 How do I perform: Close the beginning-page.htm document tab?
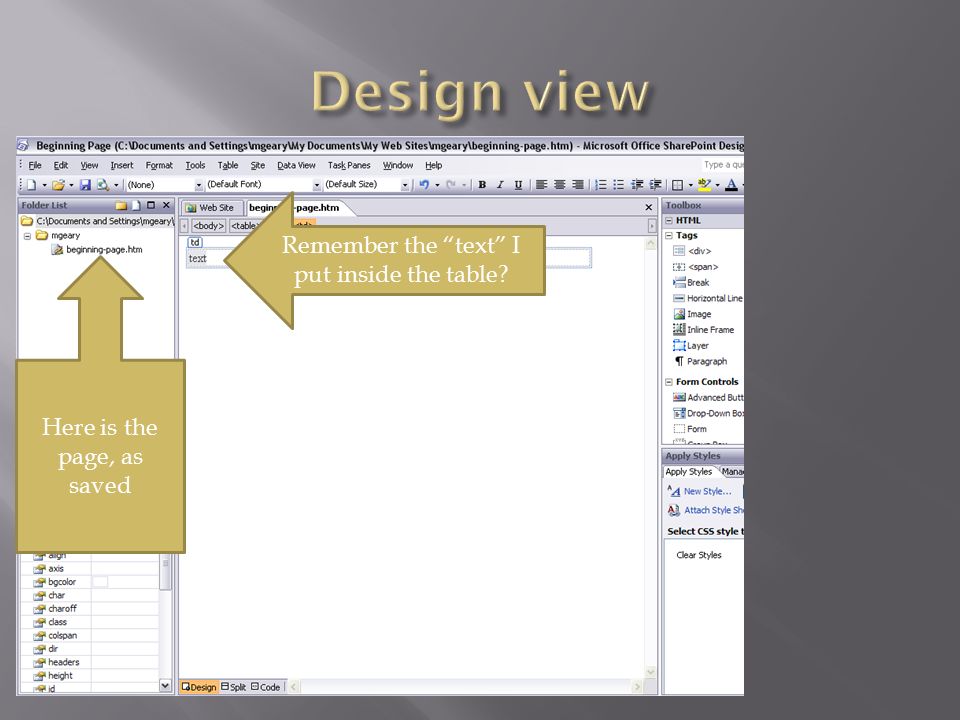click(648, 208)
